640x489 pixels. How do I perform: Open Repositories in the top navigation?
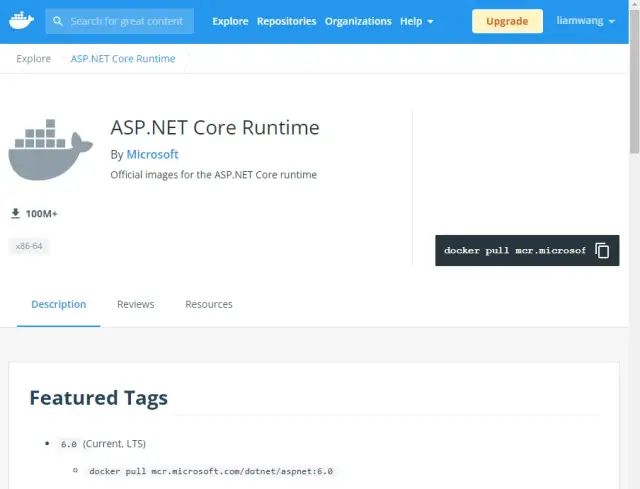pos(287,21)
